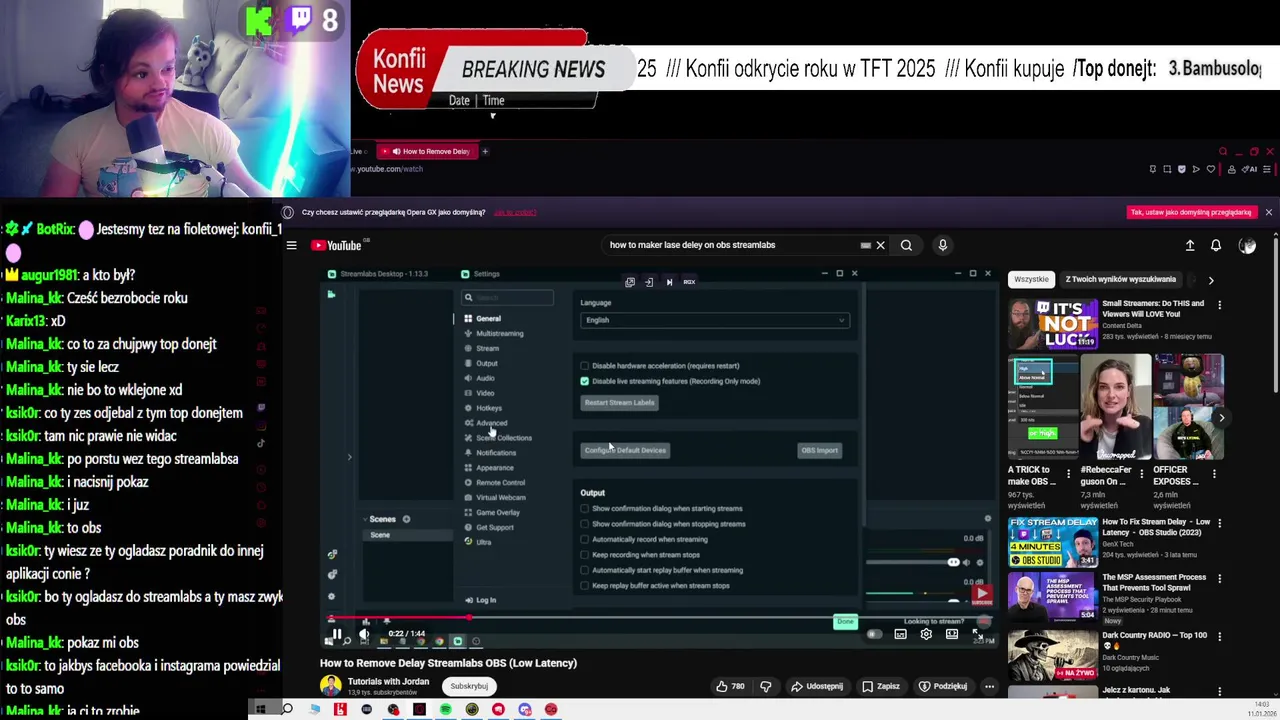Check Keep recording when stream stops
This screenshot has width=1280, height=720.
pyautogui.click(x=585, y=555)
